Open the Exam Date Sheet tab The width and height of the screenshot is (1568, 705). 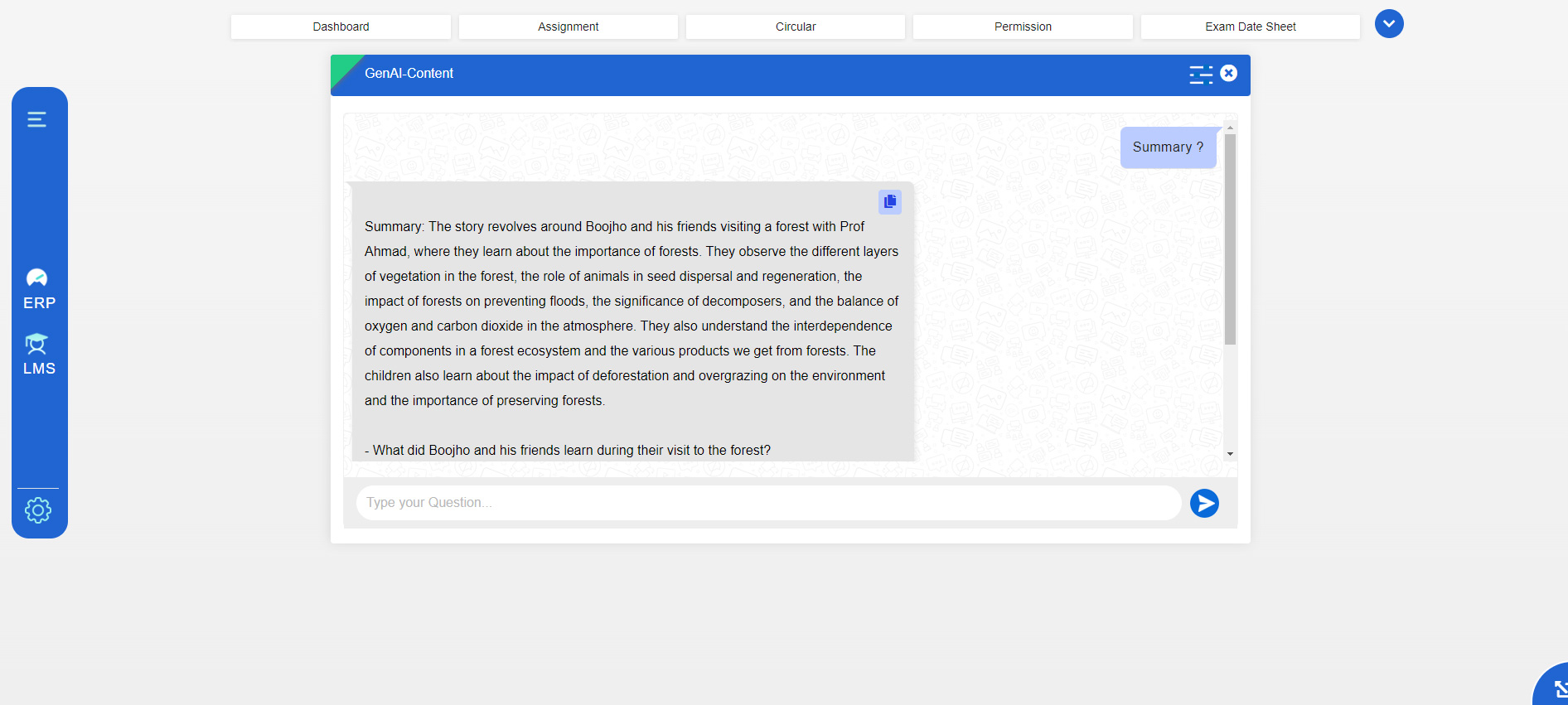pos(1251,27)
